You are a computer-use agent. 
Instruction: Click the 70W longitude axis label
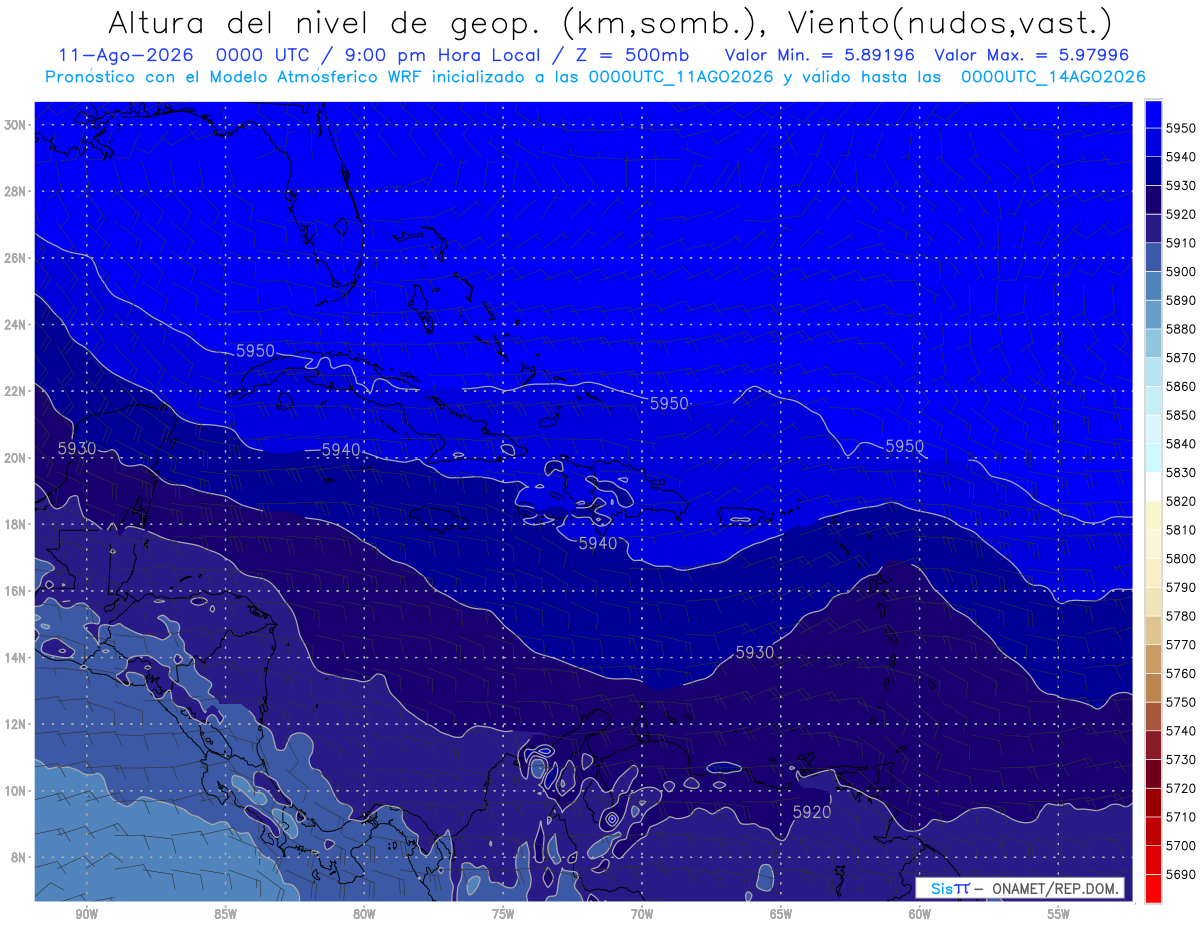point(642,914)
